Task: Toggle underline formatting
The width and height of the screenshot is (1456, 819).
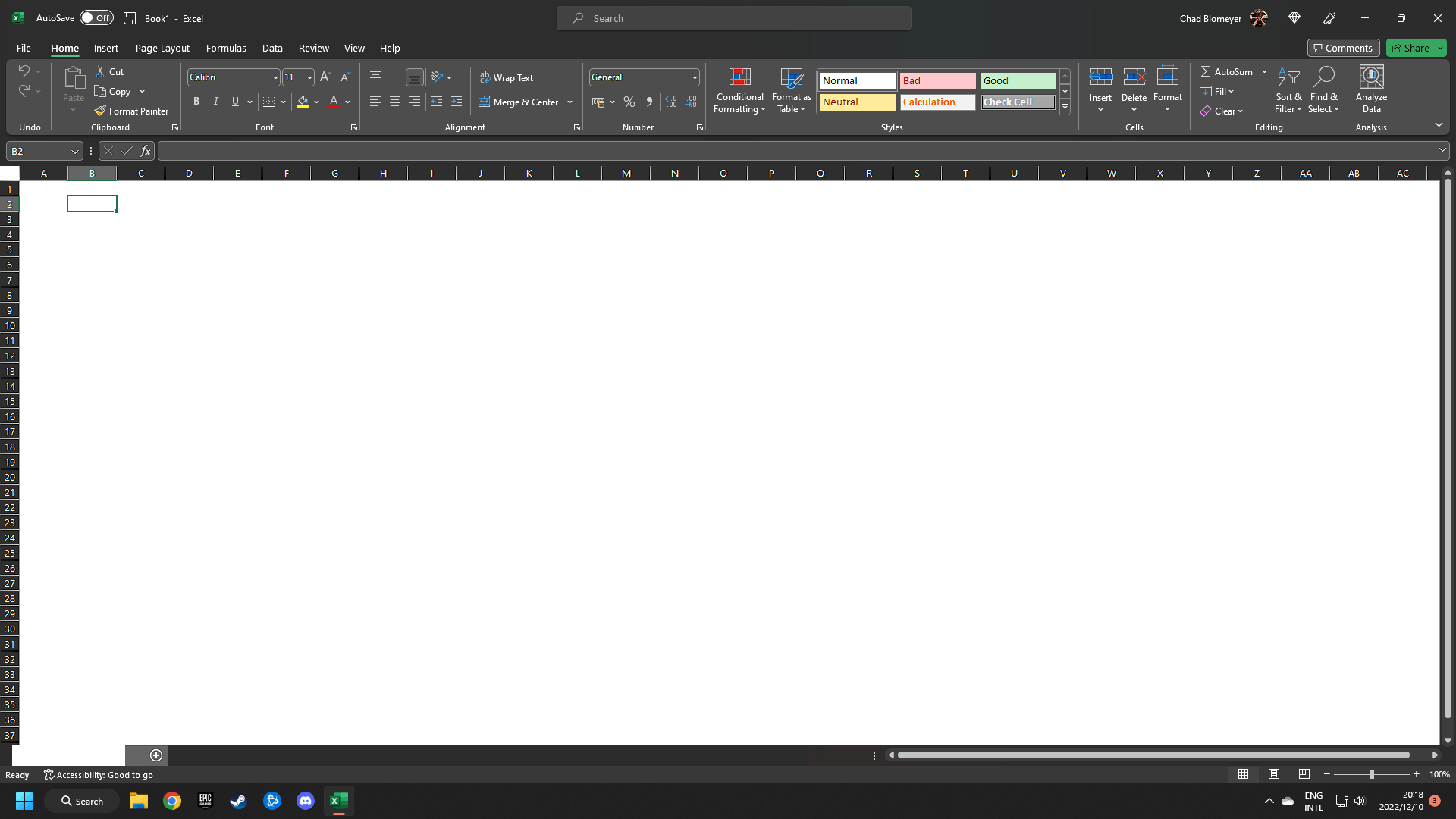Action: (235, 101)
